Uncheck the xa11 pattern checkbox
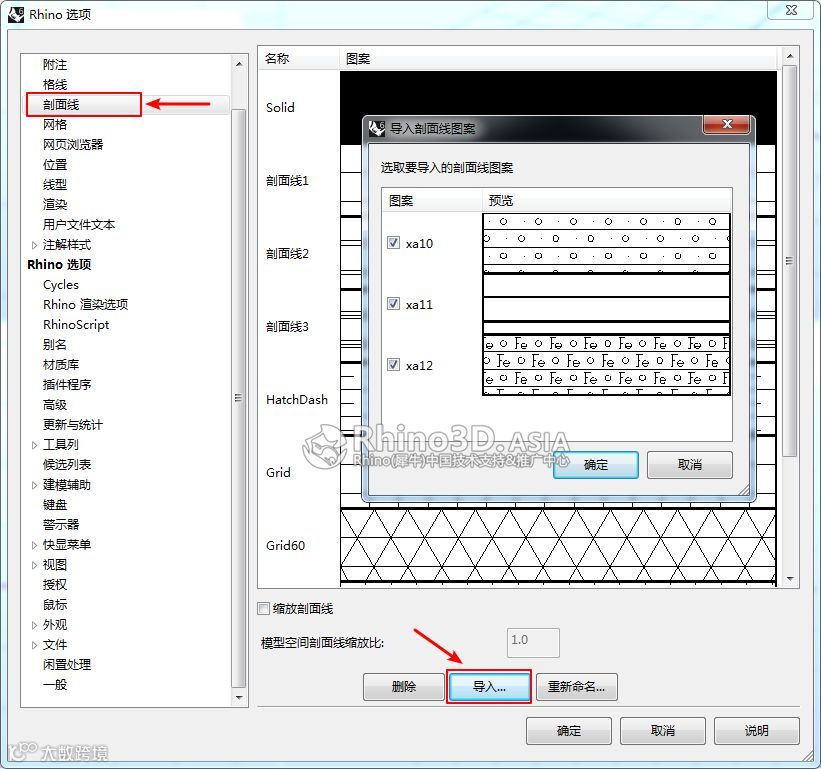821x769 pixels. point(393,304)
